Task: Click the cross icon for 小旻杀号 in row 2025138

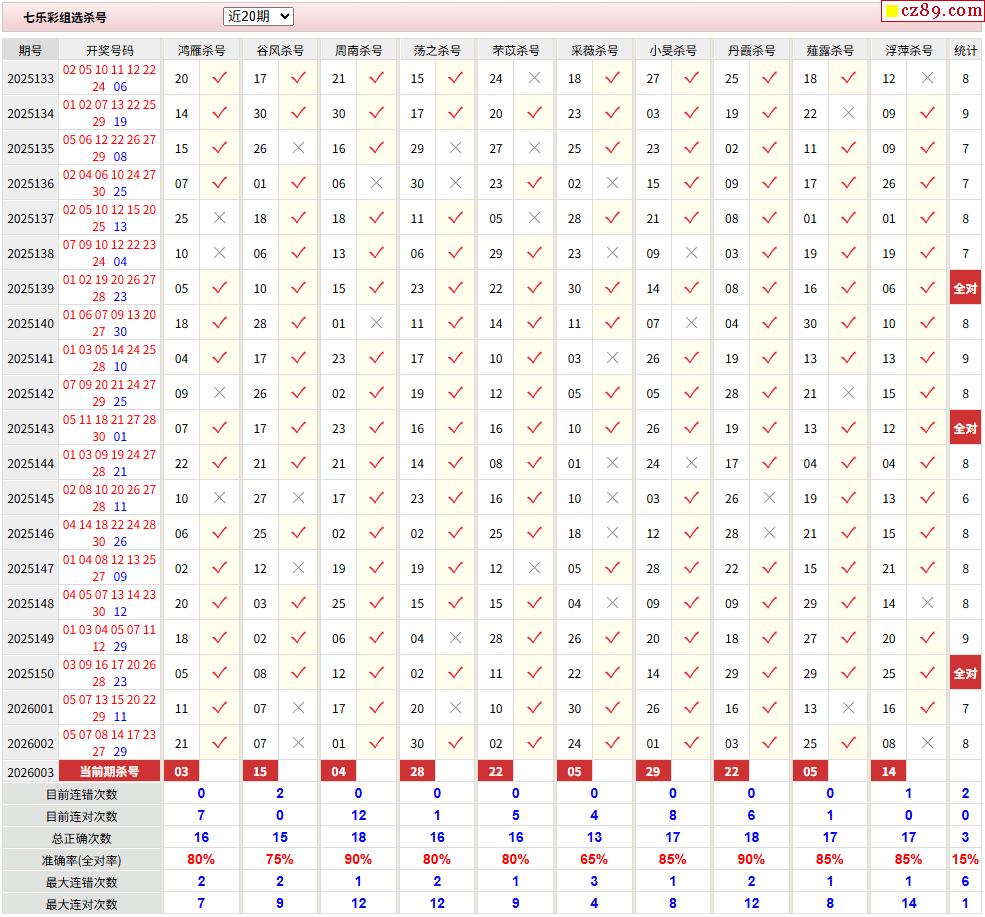Action: point(691,253)
